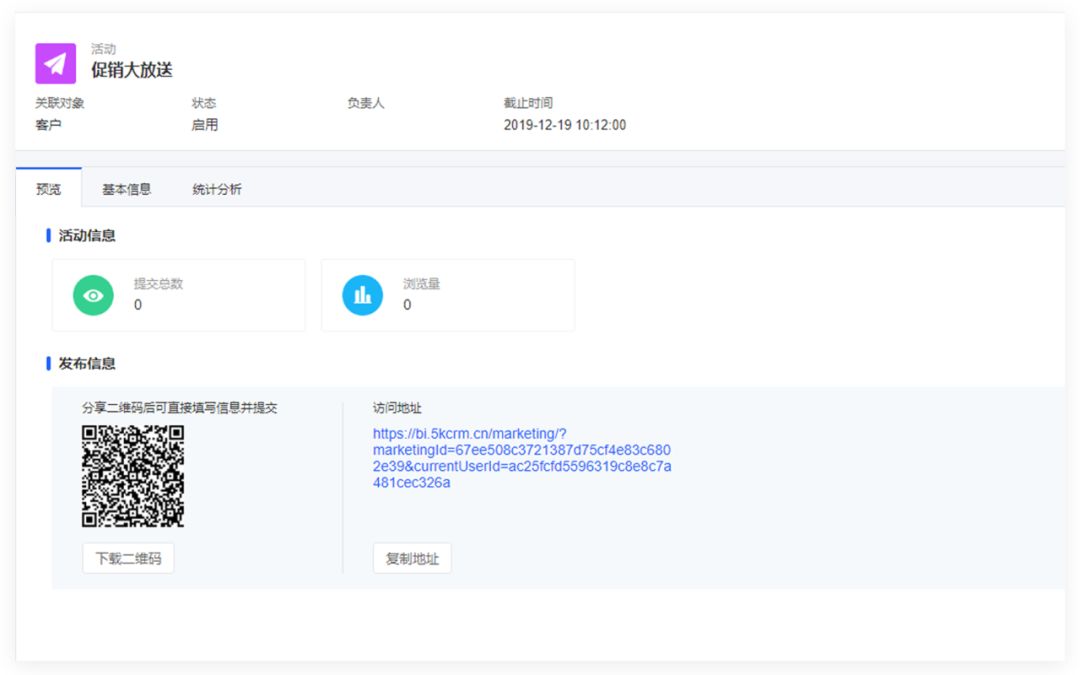
Task: Click the purple paper-plane activity icon
Action: pos(55,63)
